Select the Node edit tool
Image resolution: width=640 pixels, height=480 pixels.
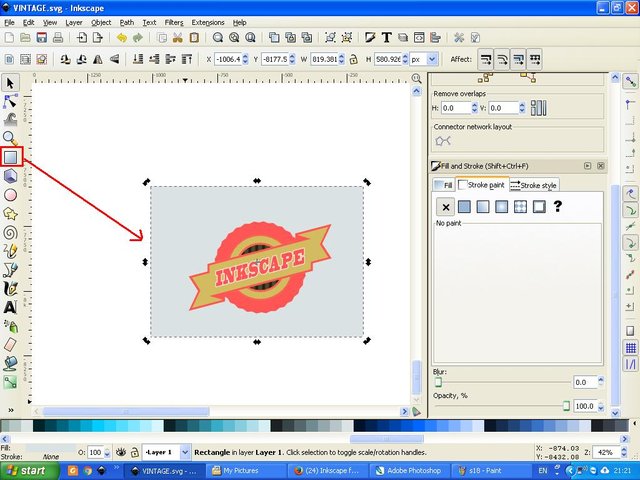pos(10,101)
